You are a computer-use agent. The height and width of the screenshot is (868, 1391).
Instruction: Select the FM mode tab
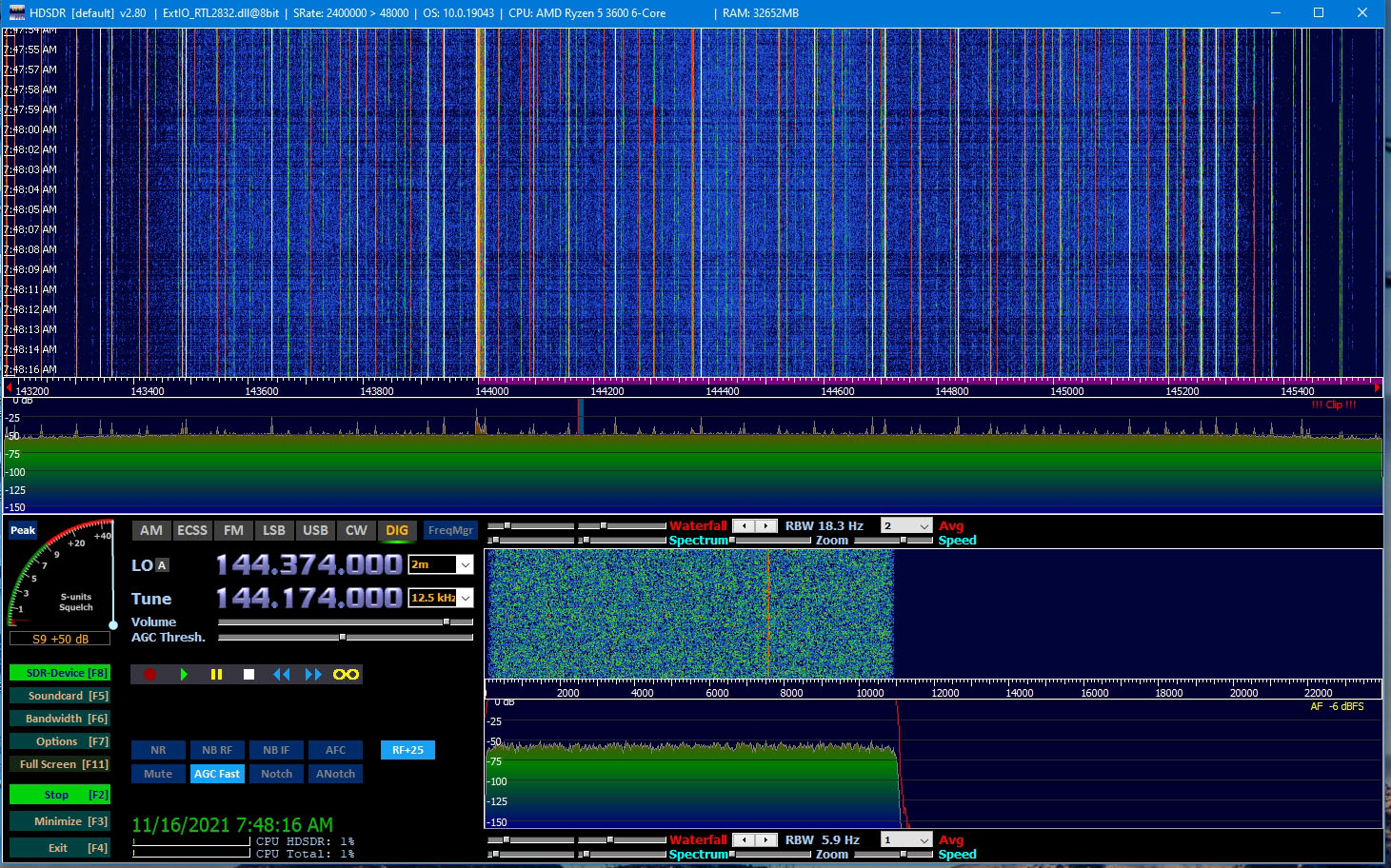coord(233,531)
